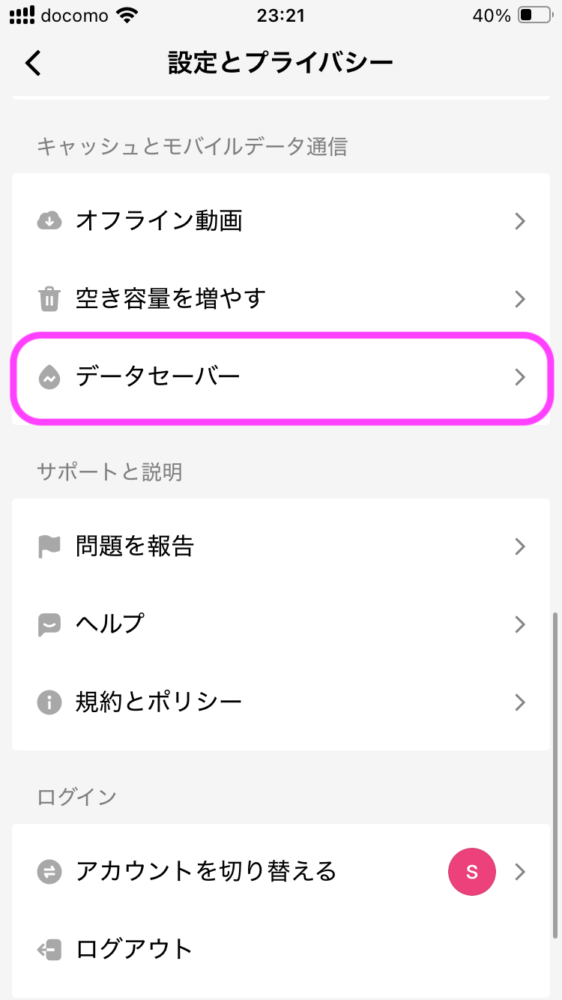Tap the offline video cloud icon
The width and height of the screenshot is (562, 1000).
(49, 221)
